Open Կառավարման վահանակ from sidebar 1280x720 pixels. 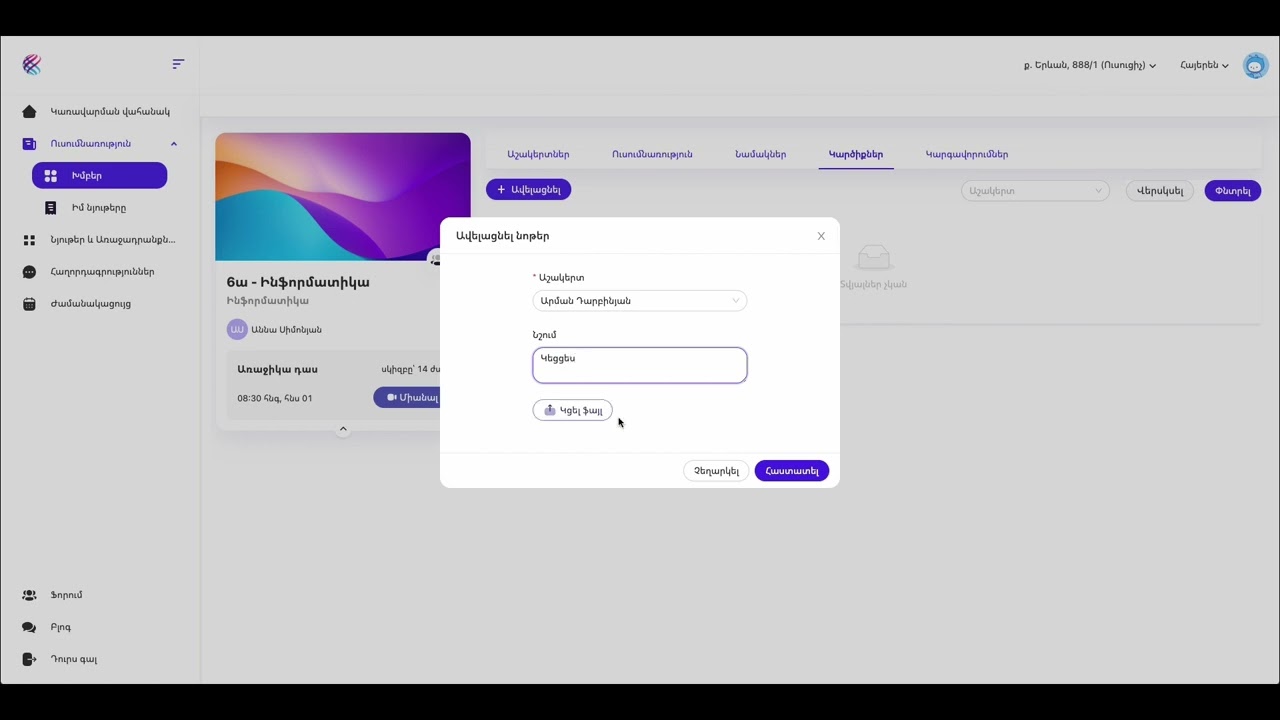click(110, 112)
